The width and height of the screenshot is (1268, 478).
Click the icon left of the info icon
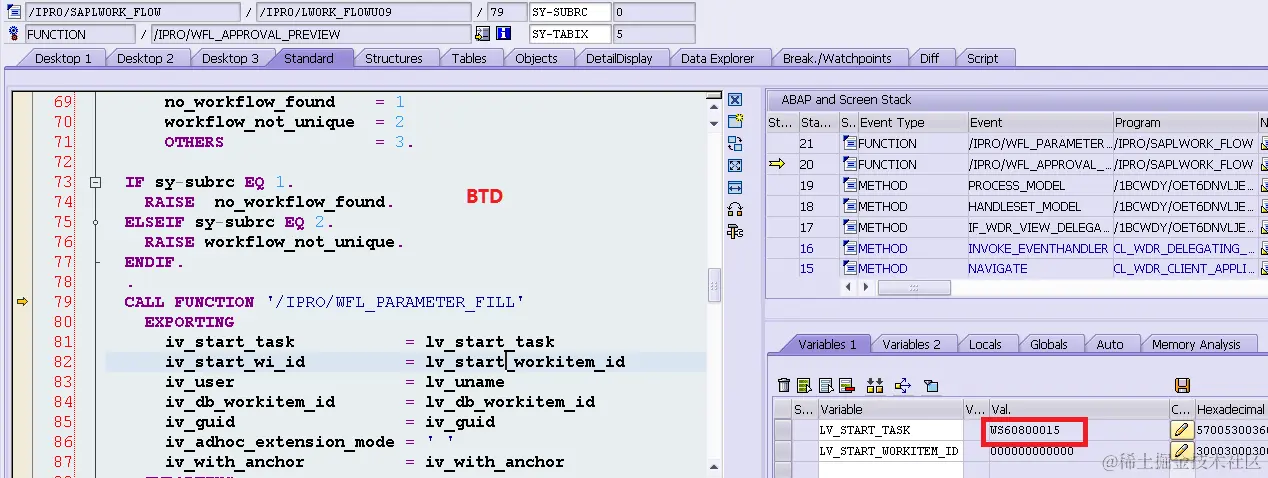pyautogui.click(x=483, y=33)
